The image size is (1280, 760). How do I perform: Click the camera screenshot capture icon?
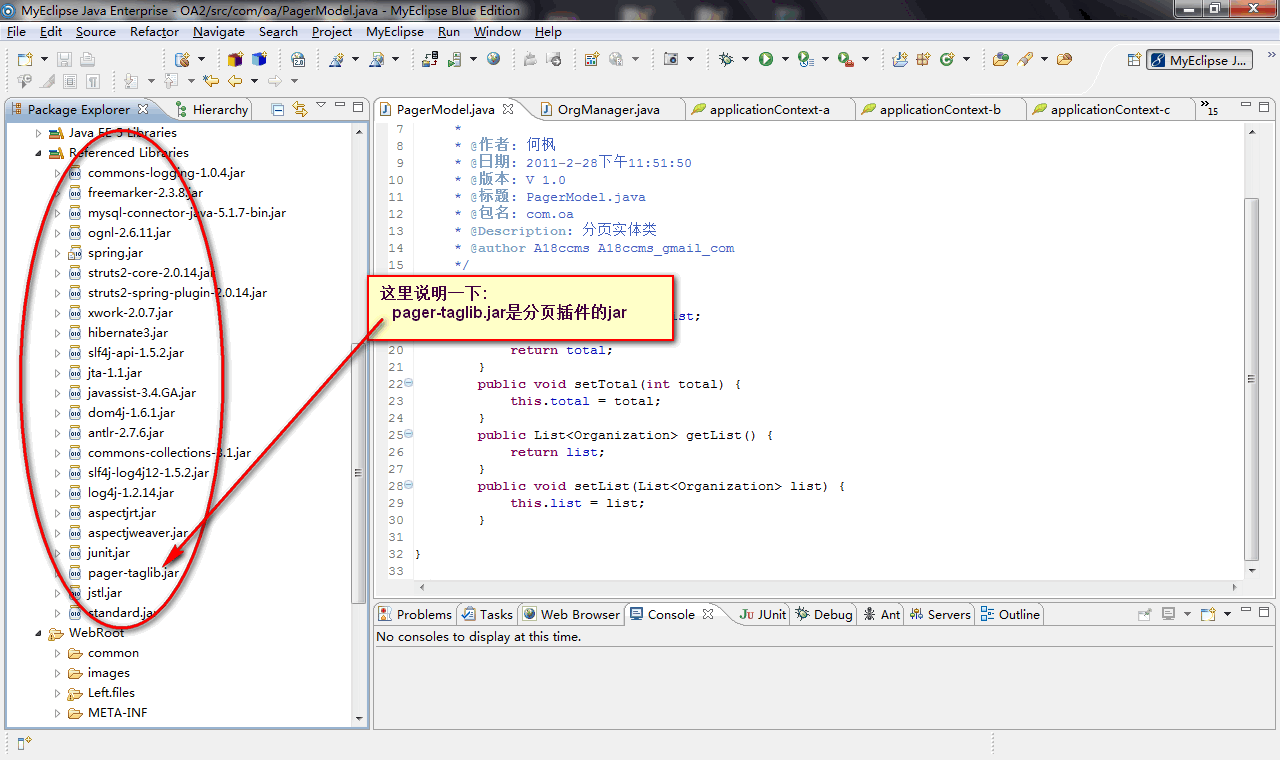coord(672,60)
